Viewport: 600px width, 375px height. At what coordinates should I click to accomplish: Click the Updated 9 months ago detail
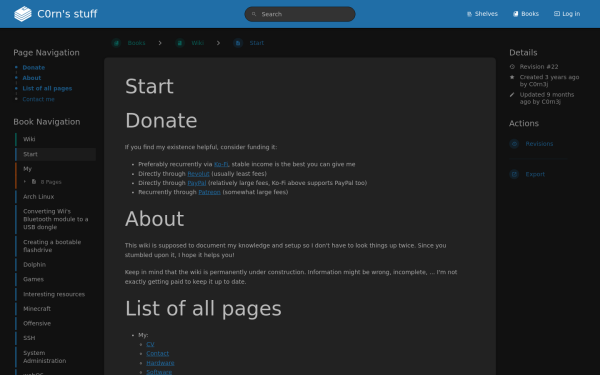point(547,98)
